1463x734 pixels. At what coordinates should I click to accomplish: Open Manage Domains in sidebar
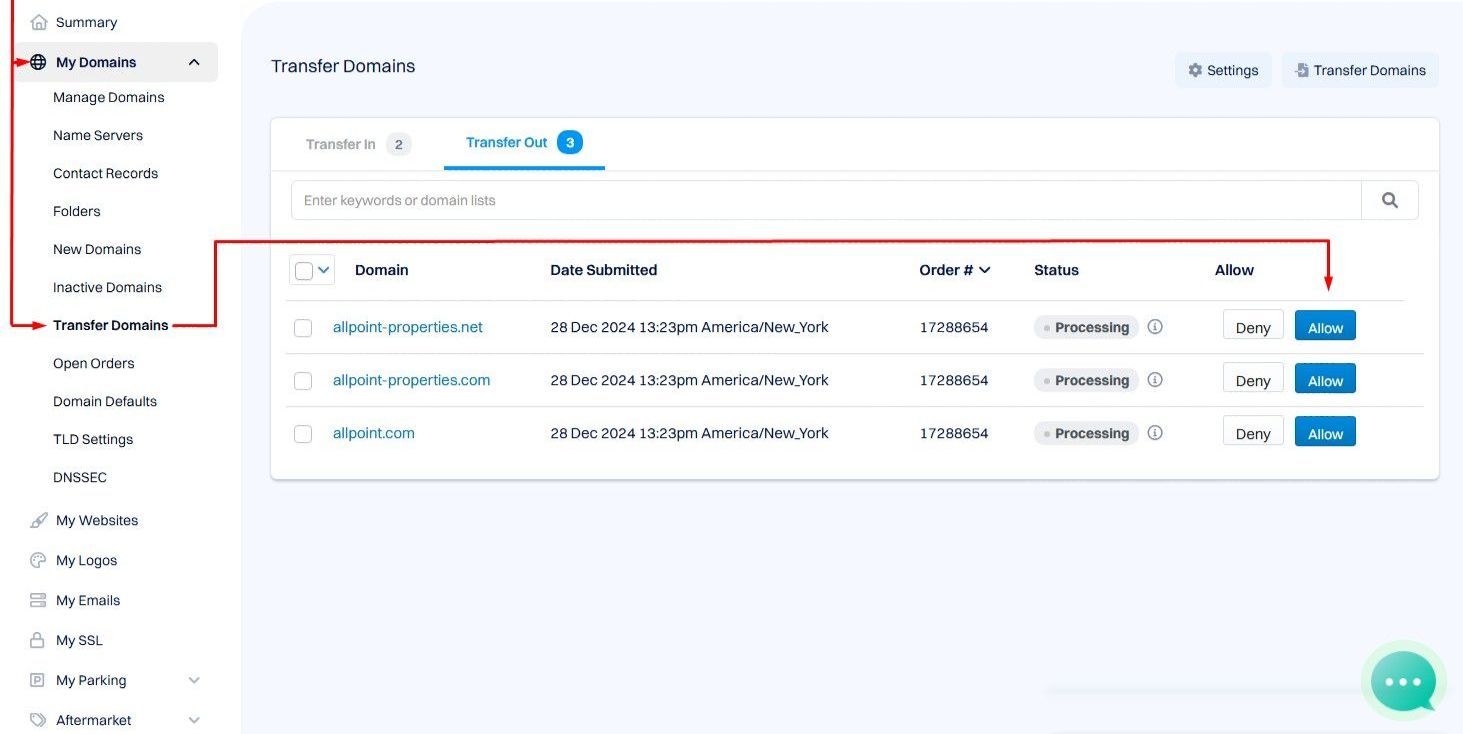coord(109,97)
